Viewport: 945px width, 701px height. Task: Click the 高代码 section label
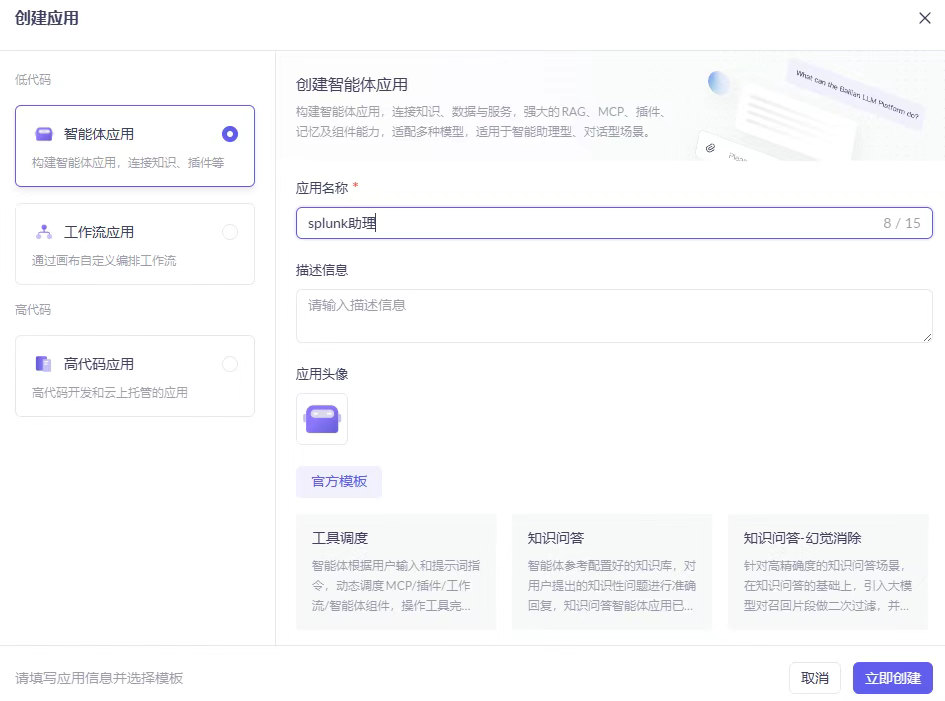(x=33, y=310)
